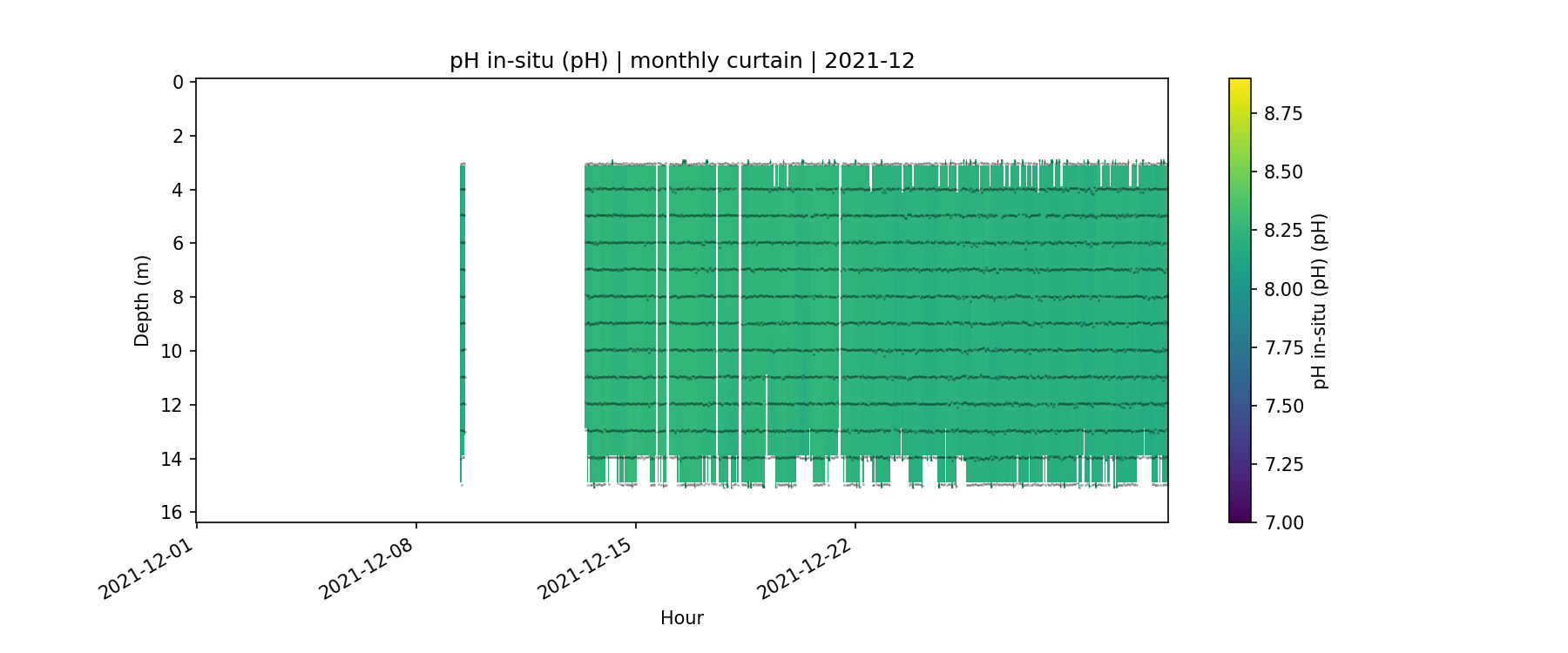
Task: Select the depth axis tick label 12
Action: click(x=173, y=405)
